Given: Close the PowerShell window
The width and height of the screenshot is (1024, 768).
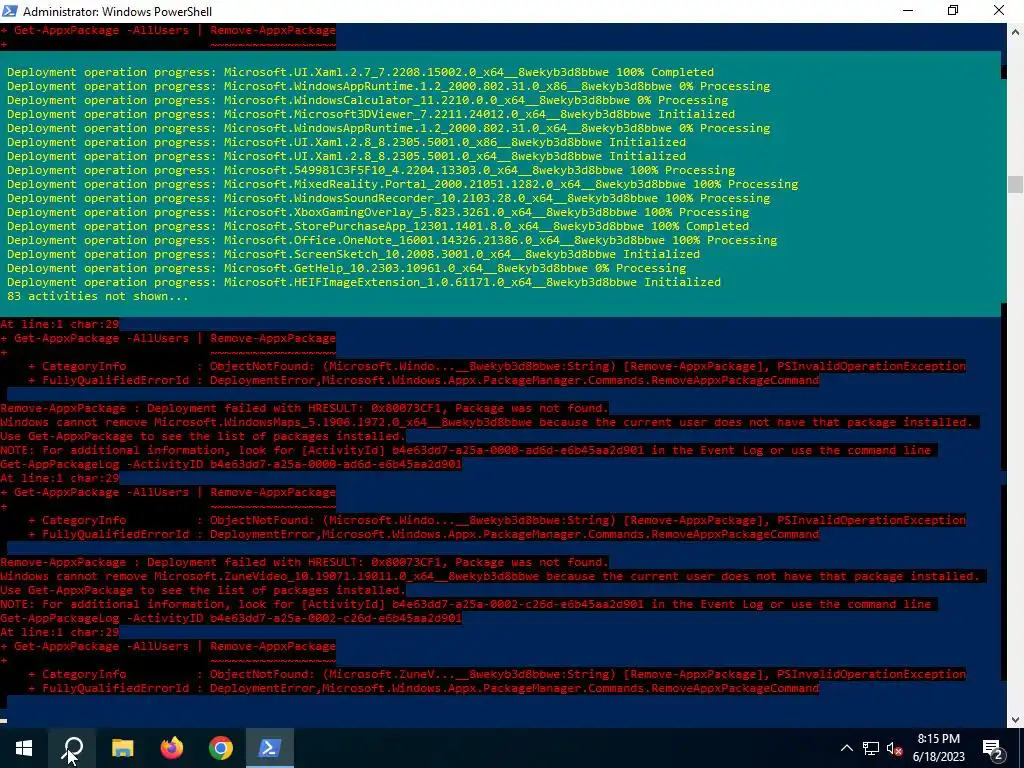Looking at the screenshot, I should pos(999,11).
